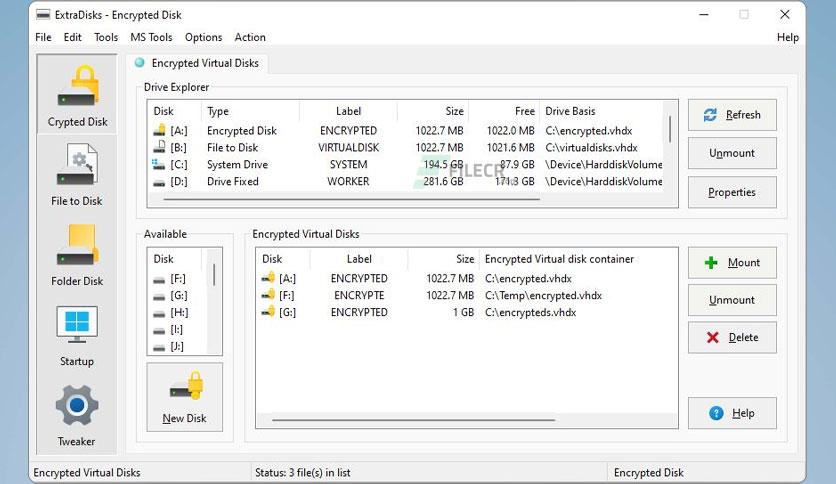
Task: Select the 'Encrypted Disk' type cell
Action: point(242,131)
